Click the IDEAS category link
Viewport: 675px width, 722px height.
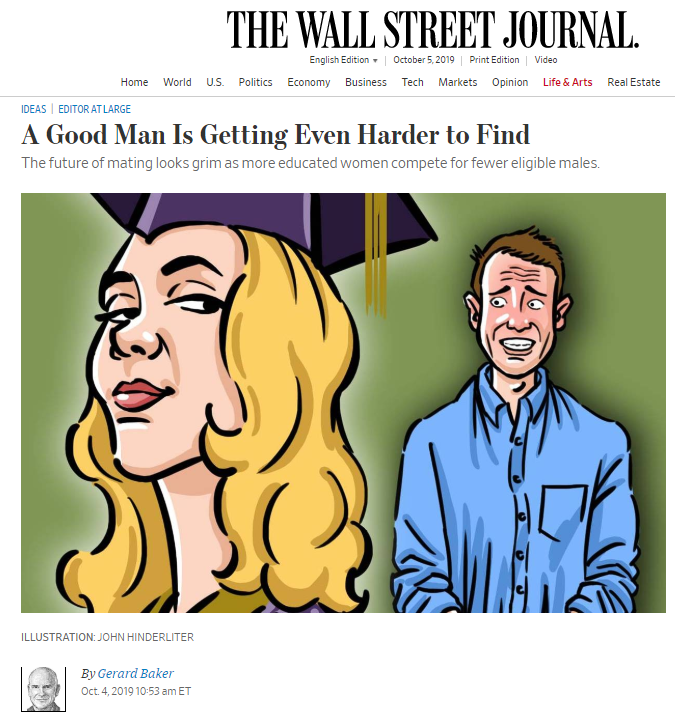pos(34,109)
